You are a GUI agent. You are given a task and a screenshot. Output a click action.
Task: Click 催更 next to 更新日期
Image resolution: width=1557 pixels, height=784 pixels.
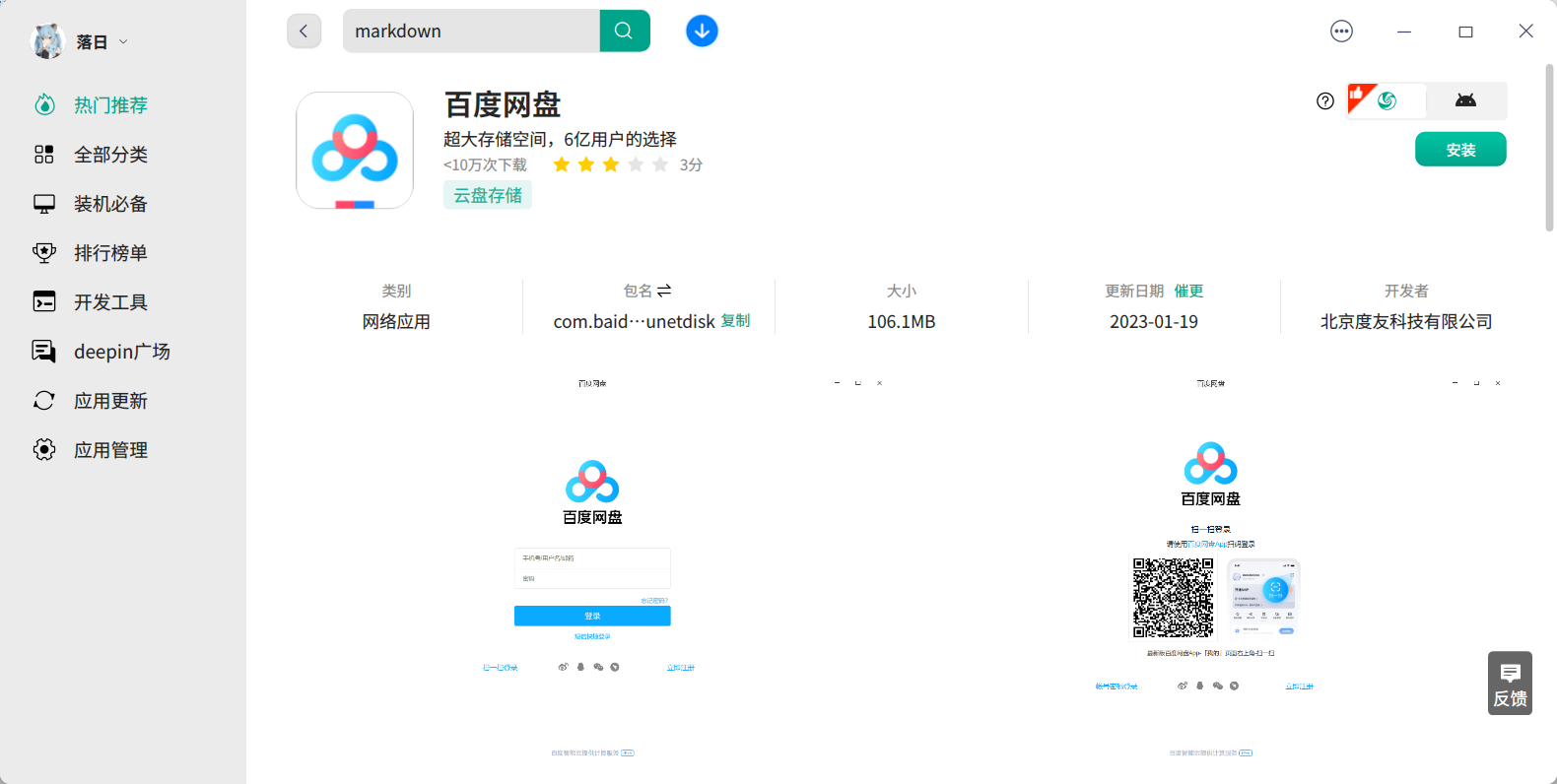pos(1188,292)
